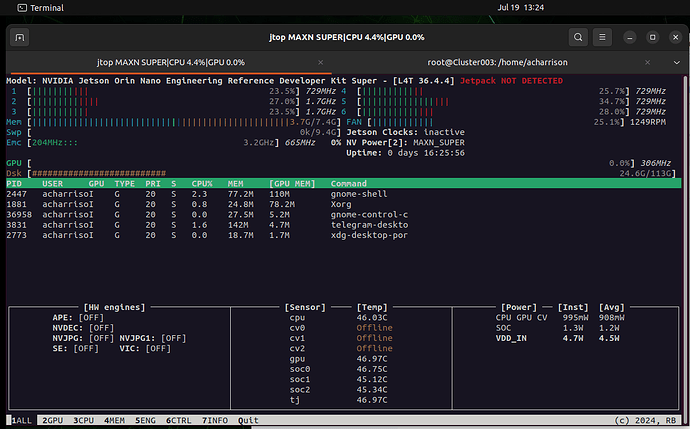
Task: Click the Jetpack NOT DETECTED warning
Action: (511, 81)
